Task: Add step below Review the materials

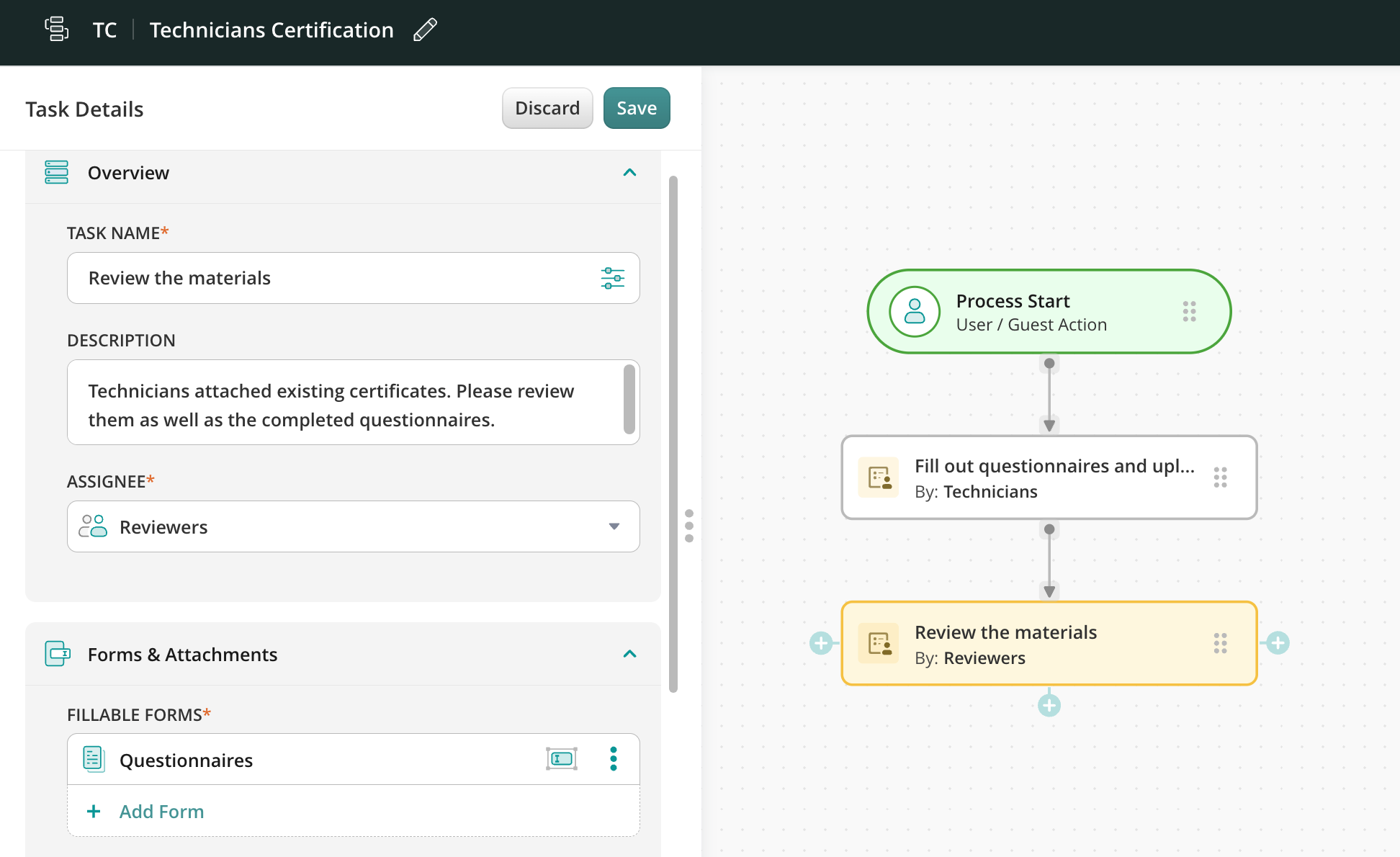Action: click(1049, 705)
